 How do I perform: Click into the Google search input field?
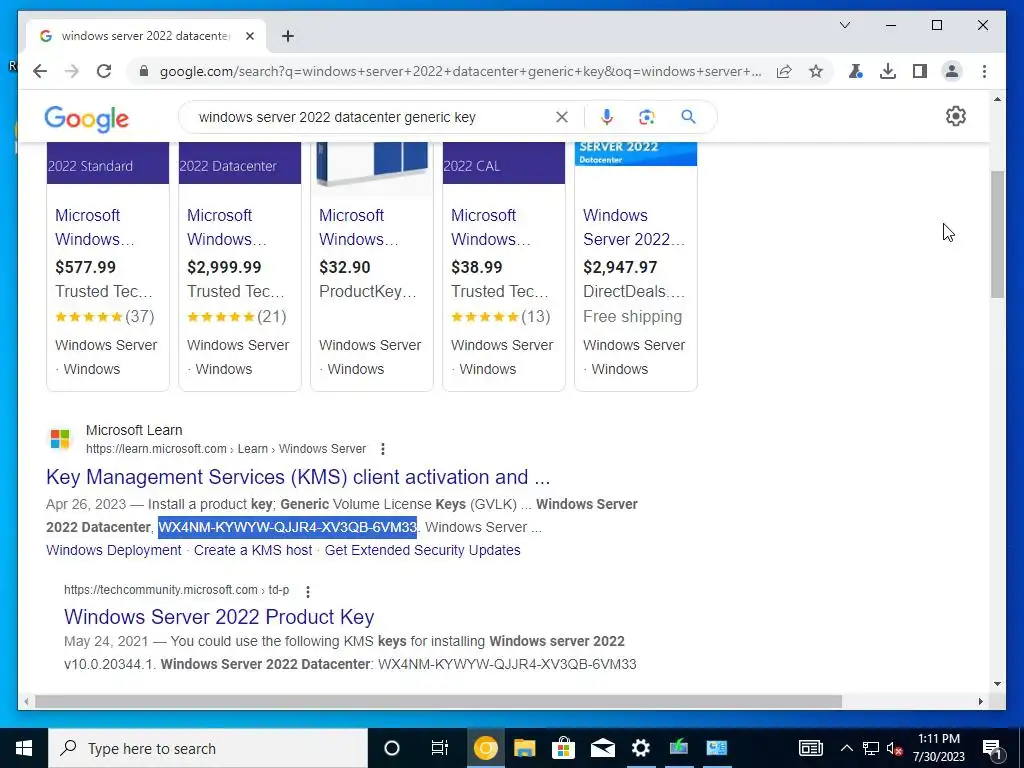pyautogui.click(x=372, y=118)
